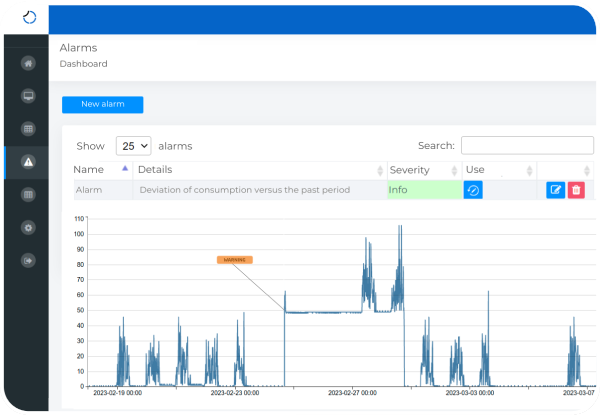Click the New alarm button
Viewport: 600px width, 415px height.
point(103,104)
